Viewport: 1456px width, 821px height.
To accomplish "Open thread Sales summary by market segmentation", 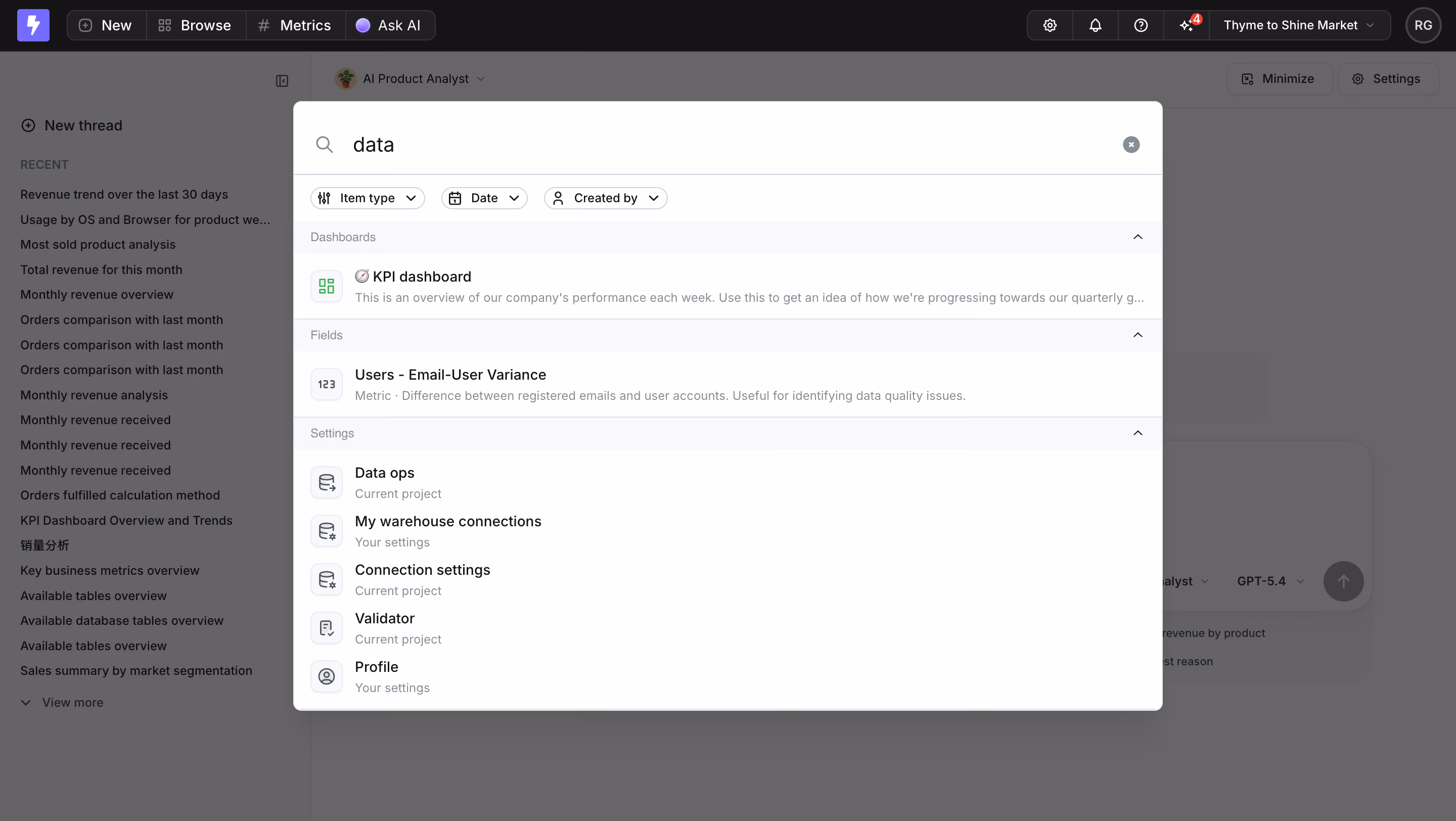I will [x=136, y=671].
